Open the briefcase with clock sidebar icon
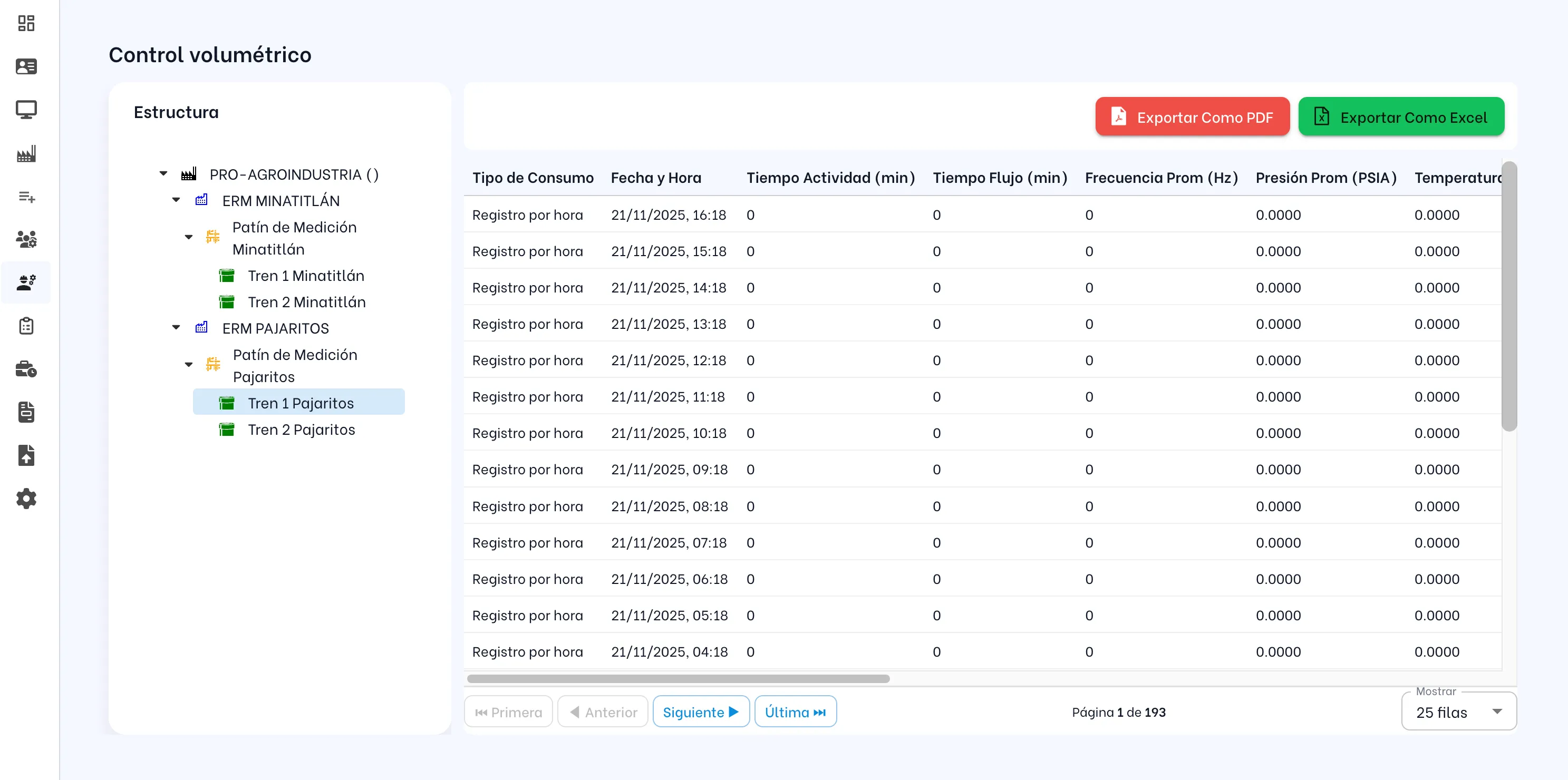 click(x=26, y=369)
